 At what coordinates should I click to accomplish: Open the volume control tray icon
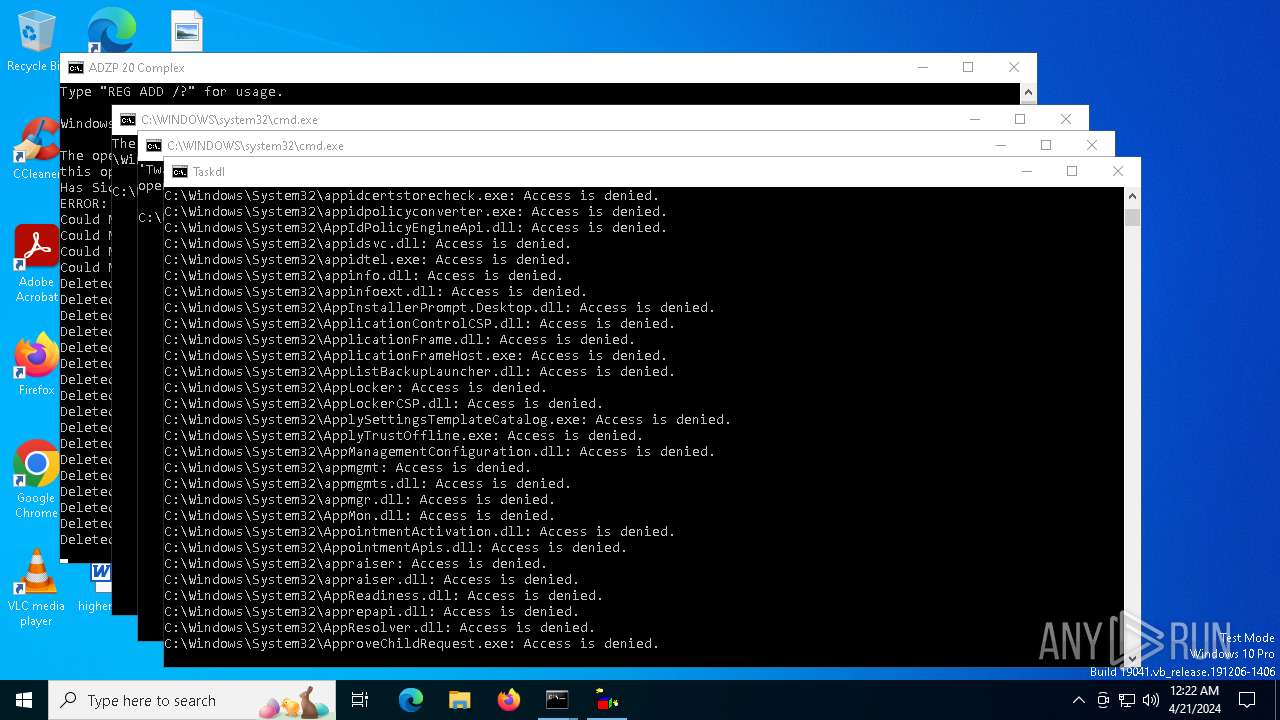coord(1151,700)
